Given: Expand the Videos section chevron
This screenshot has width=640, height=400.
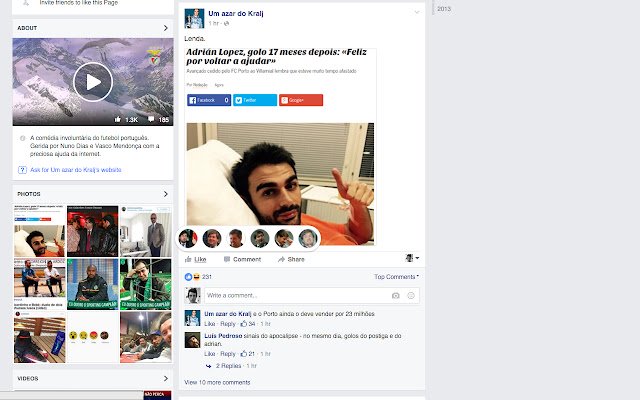Looking at the screenshot, I should tap(165, 378).
